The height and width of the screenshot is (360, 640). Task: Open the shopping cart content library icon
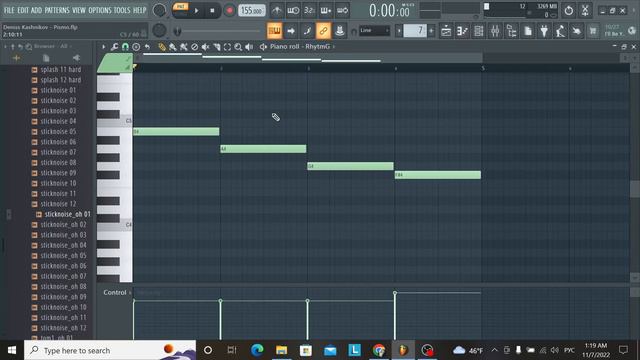tap(593, 31)
